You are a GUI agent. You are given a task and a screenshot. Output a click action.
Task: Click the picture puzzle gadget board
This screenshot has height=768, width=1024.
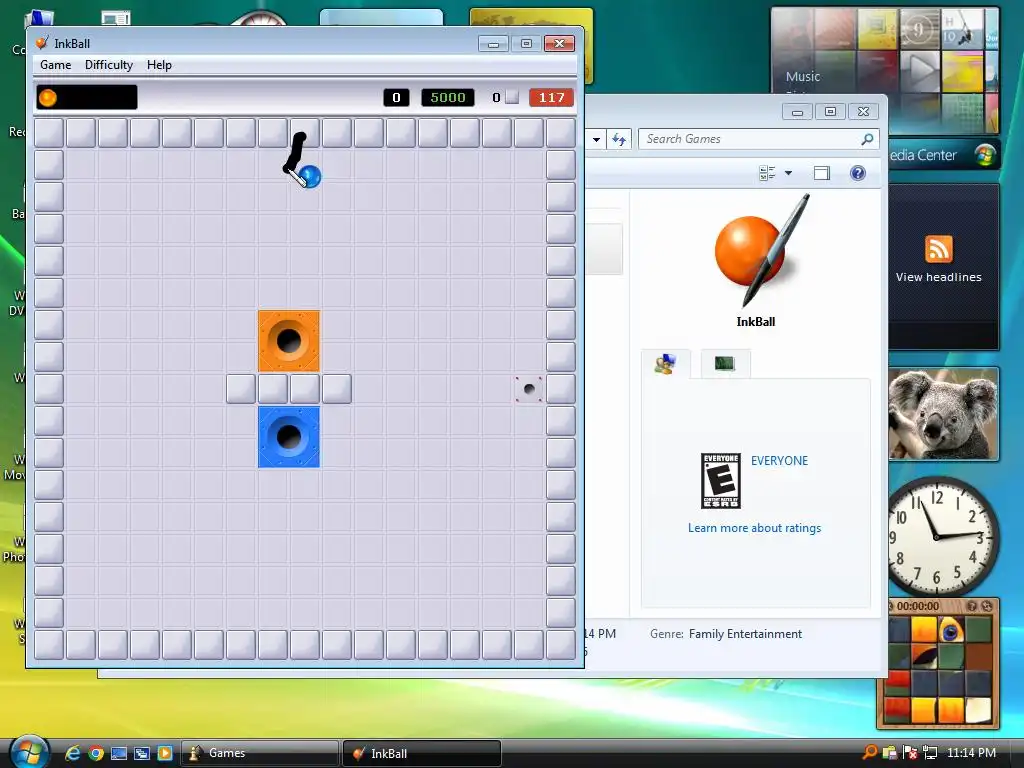click(939, 669)
